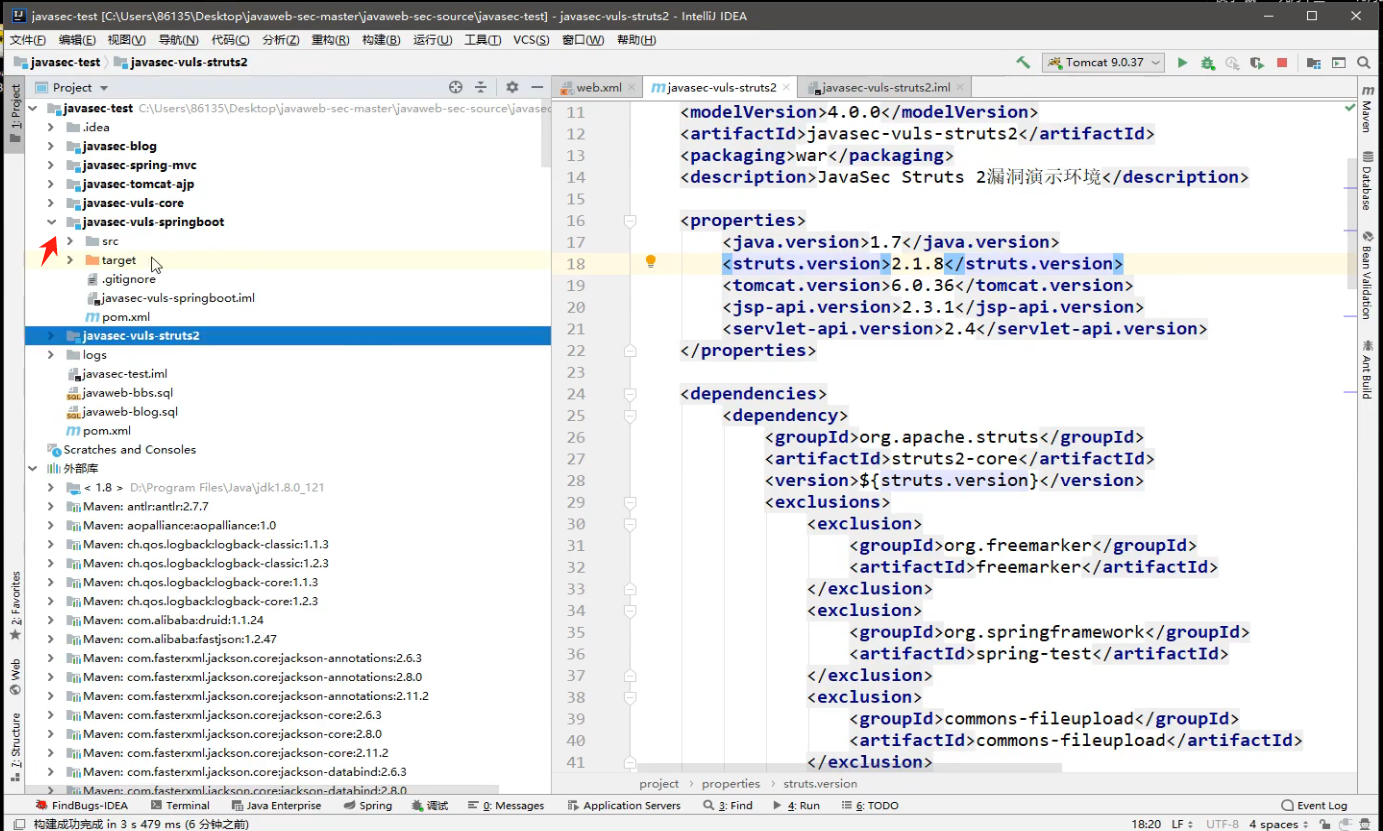The height and width of the screenshot is (831, 1383).
Task: Hide the Project panel with minus icon
Action: click(537, 87)
